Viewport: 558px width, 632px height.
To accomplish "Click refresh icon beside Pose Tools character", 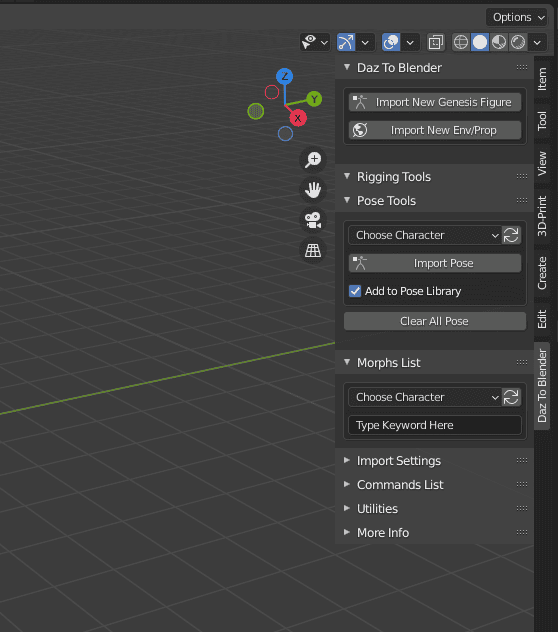I will [511, 235].
